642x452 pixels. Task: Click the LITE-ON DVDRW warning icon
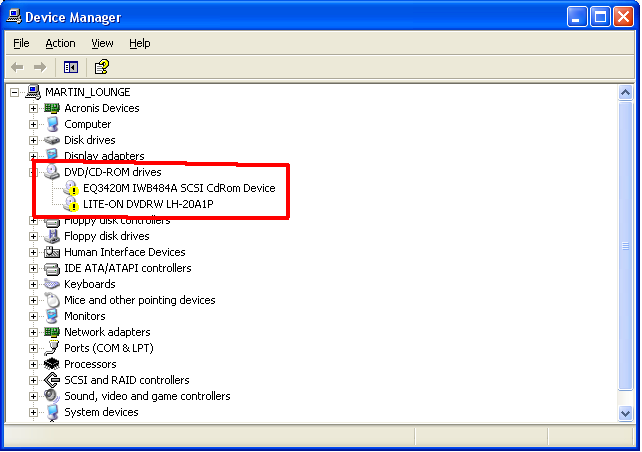[71, 204]
